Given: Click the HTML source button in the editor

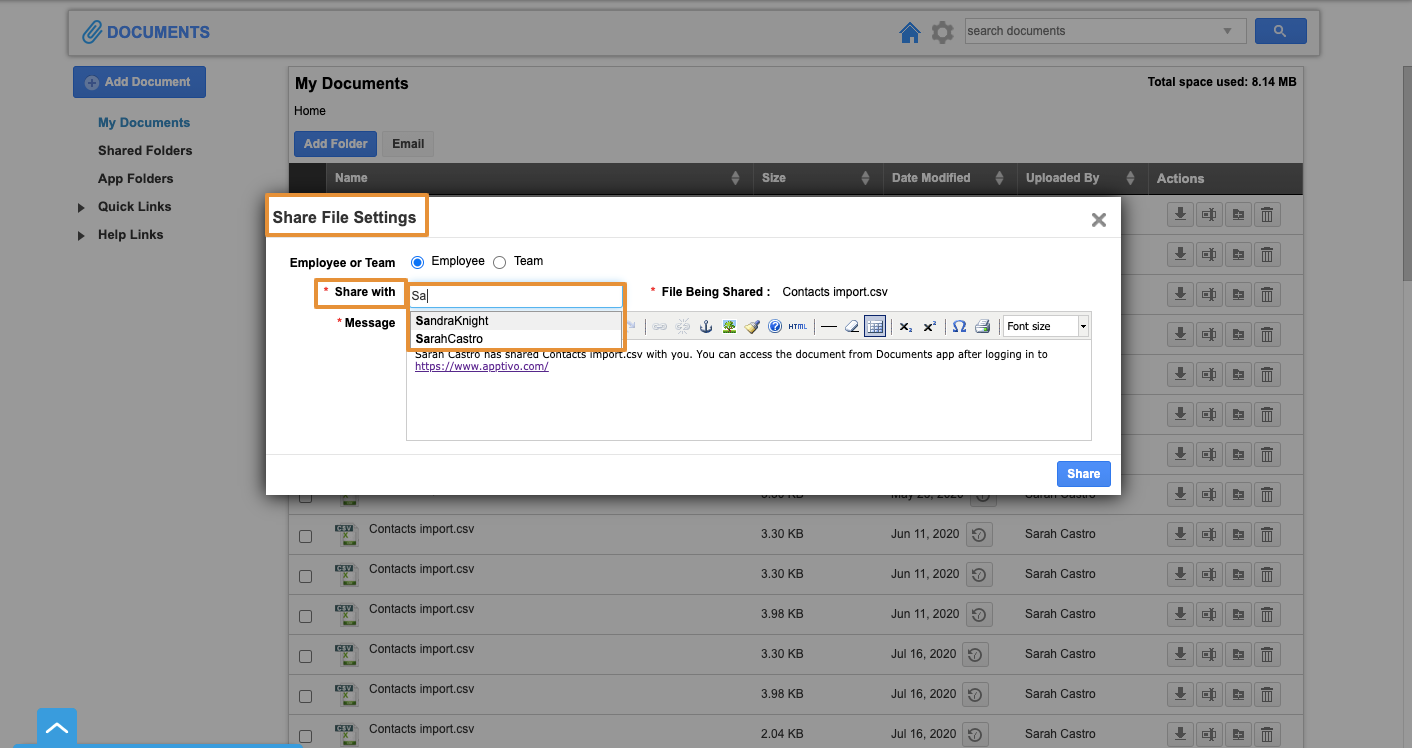Looking at the screenshot, I should point(797,327).
